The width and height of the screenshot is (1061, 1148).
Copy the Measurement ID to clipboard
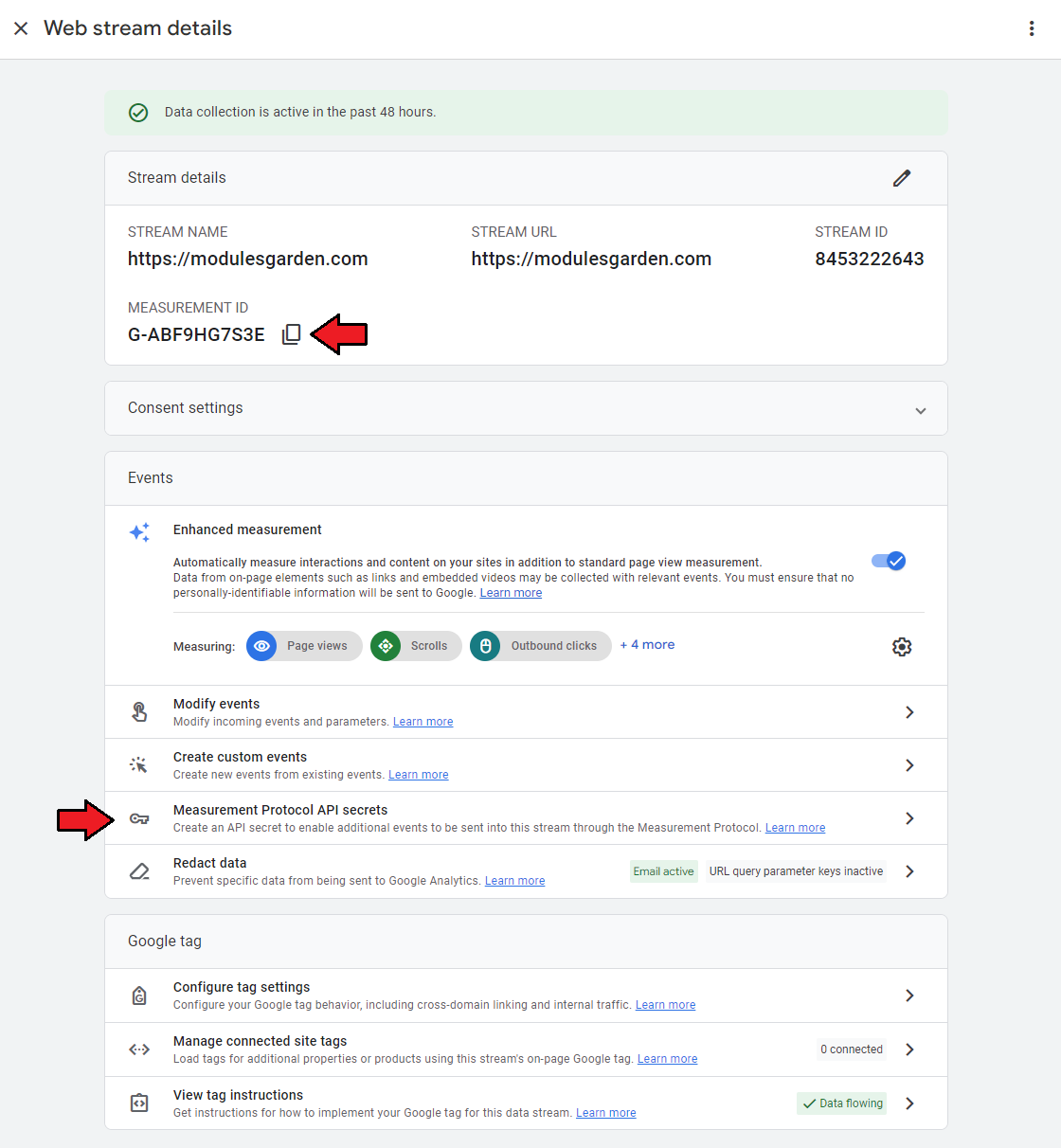tap(292, 334)
